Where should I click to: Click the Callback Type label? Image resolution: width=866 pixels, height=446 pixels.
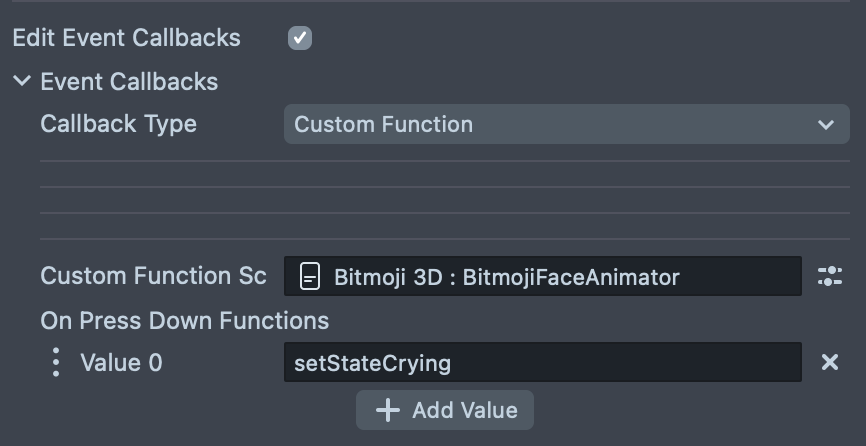click(118, 124)
